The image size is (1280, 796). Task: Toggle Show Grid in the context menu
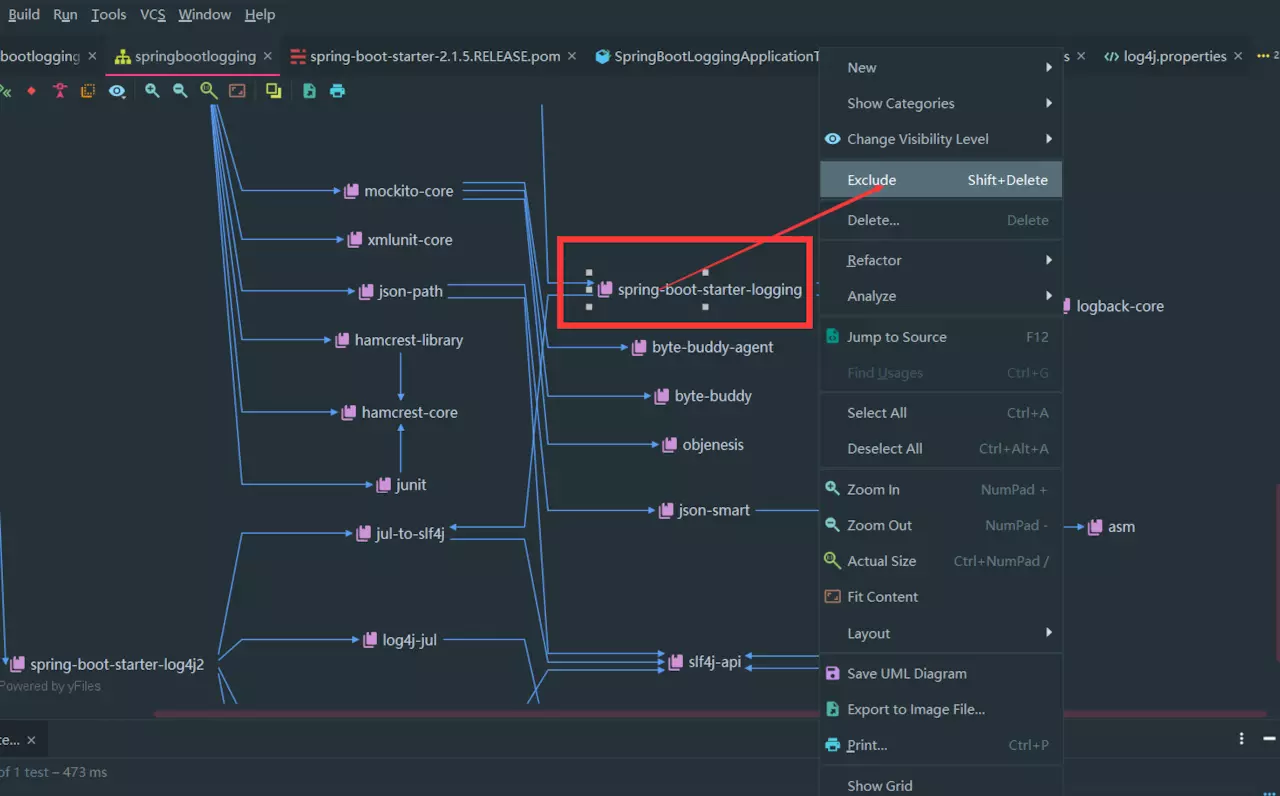pos(940,786)
